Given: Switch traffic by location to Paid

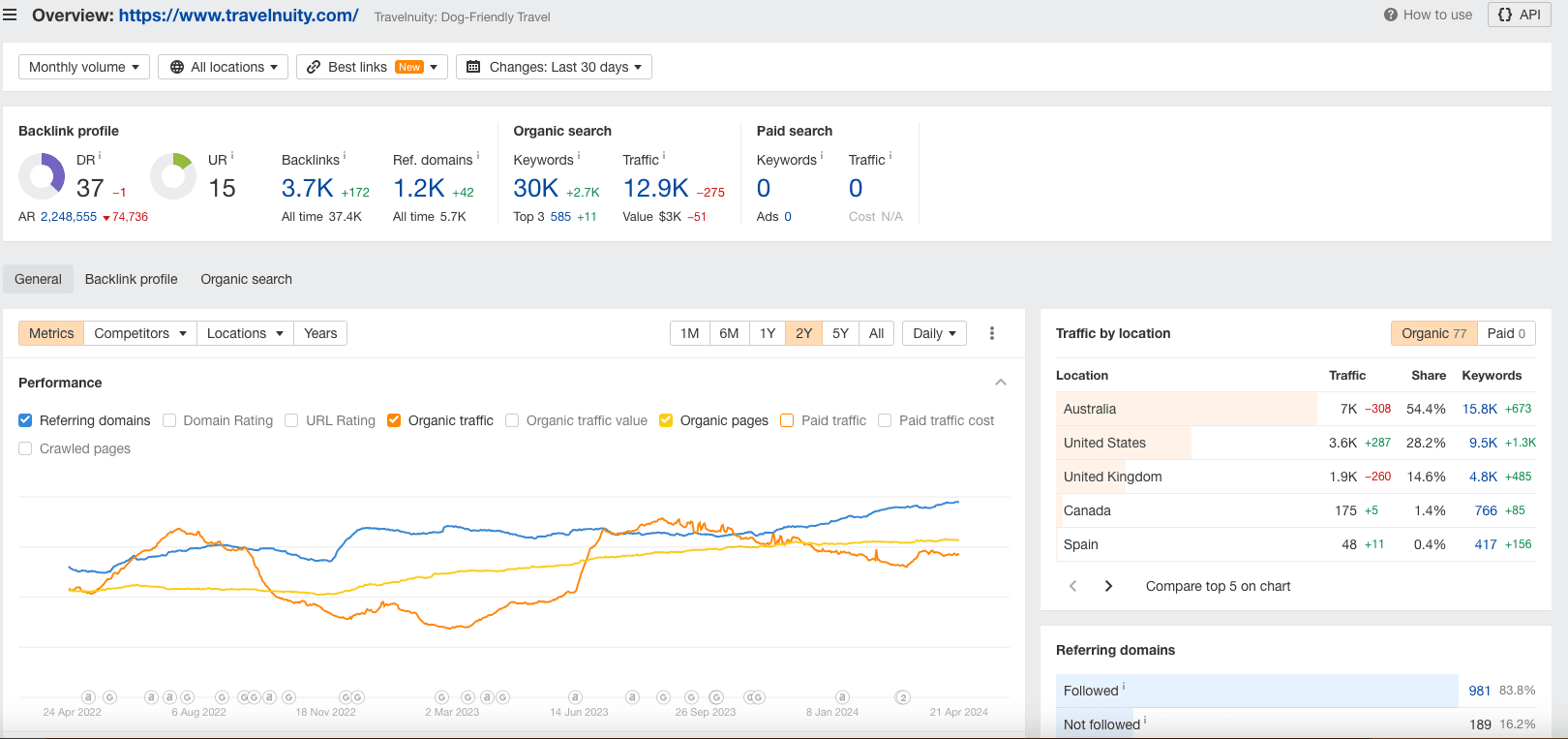Looking at the screenshot, I should click(1506, 333).
